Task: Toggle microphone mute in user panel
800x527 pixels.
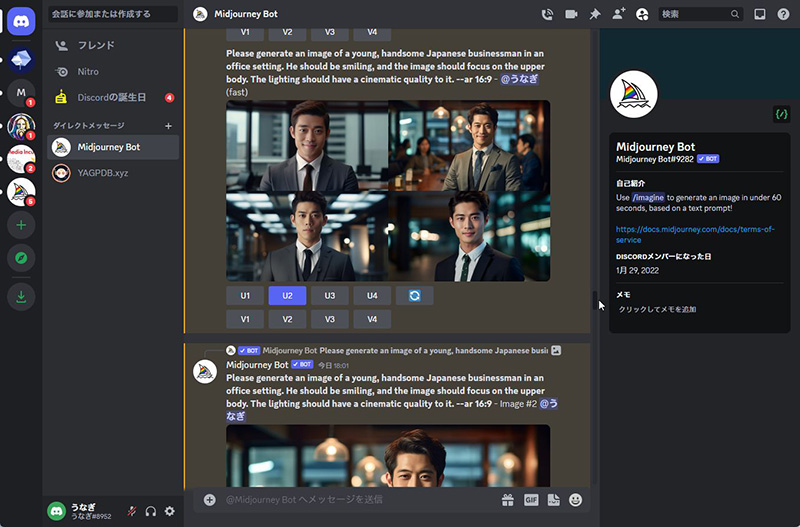Action: (x=132, y=511)
